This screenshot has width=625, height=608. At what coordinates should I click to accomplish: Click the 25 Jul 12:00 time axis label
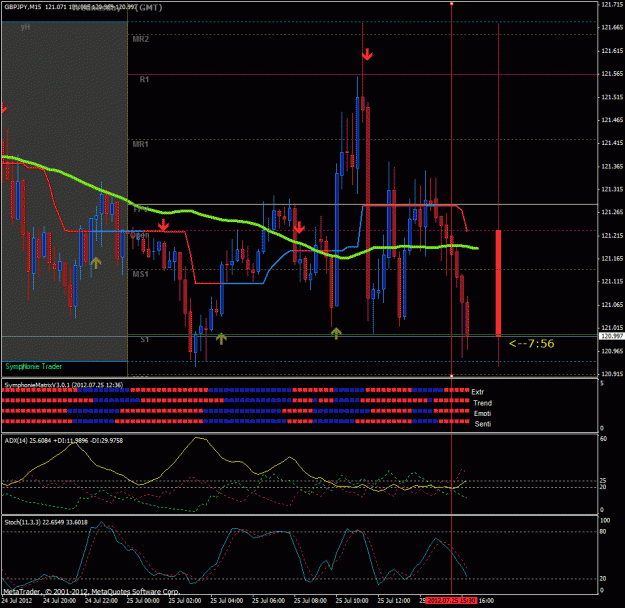point(394,601)
